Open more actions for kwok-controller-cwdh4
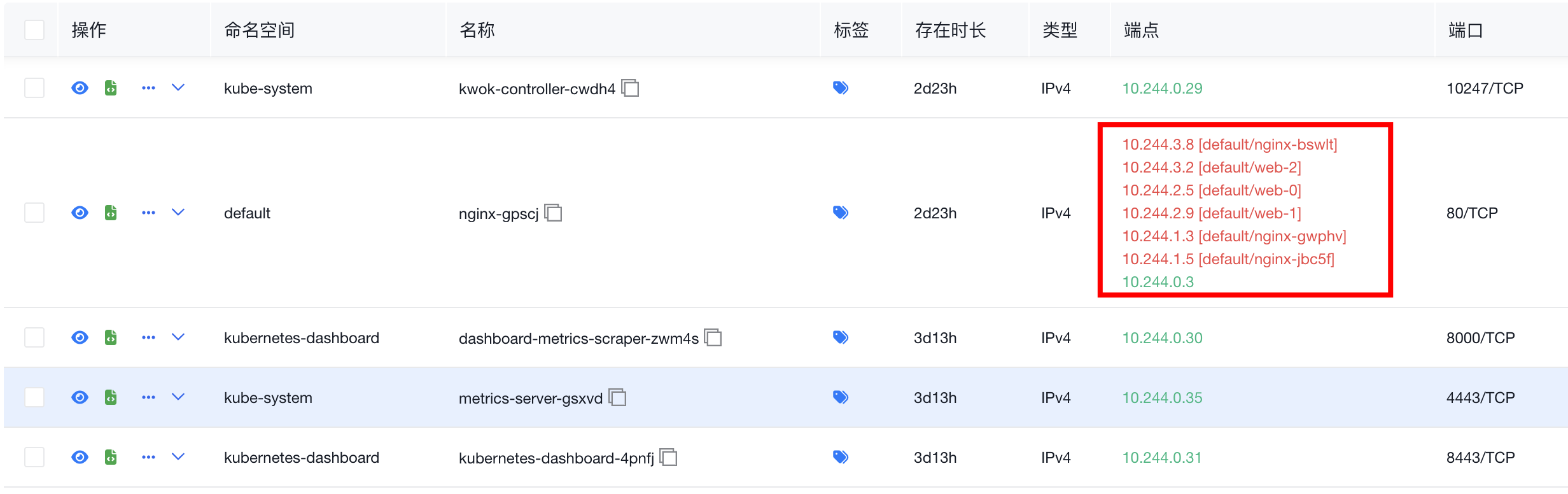 148,88
